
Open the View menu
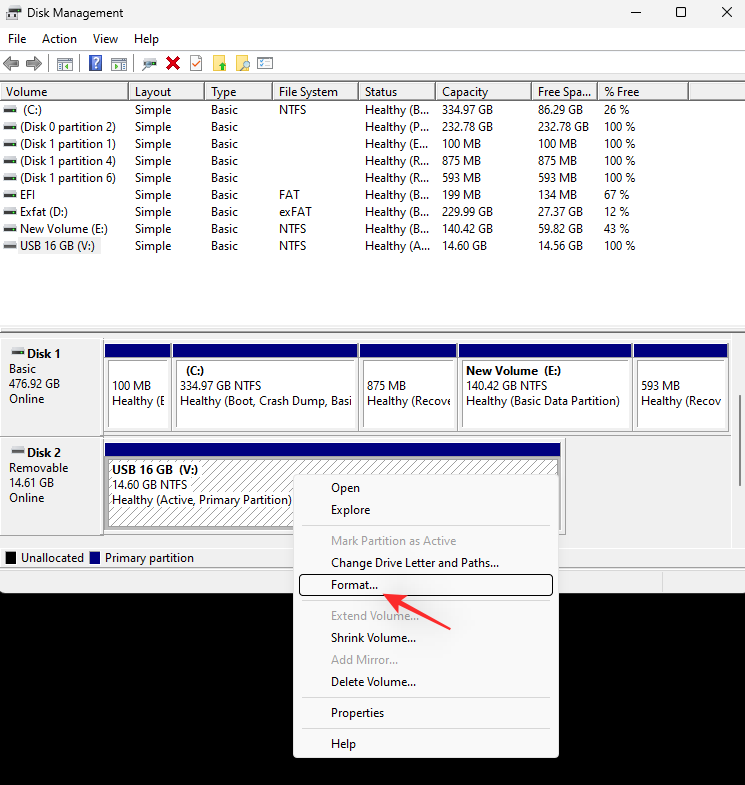(x=105, y=39)
